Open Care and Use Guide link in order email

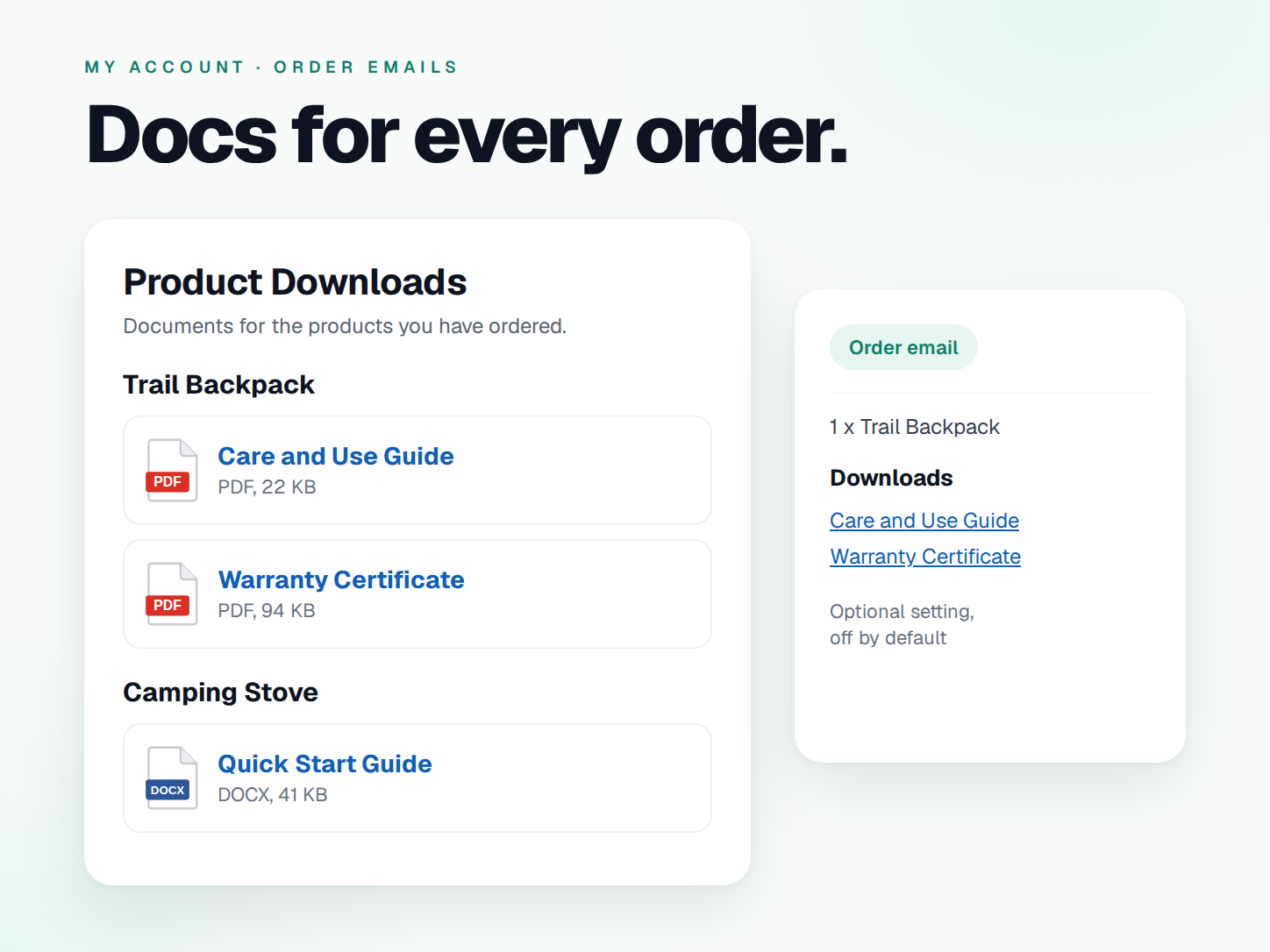924,521
